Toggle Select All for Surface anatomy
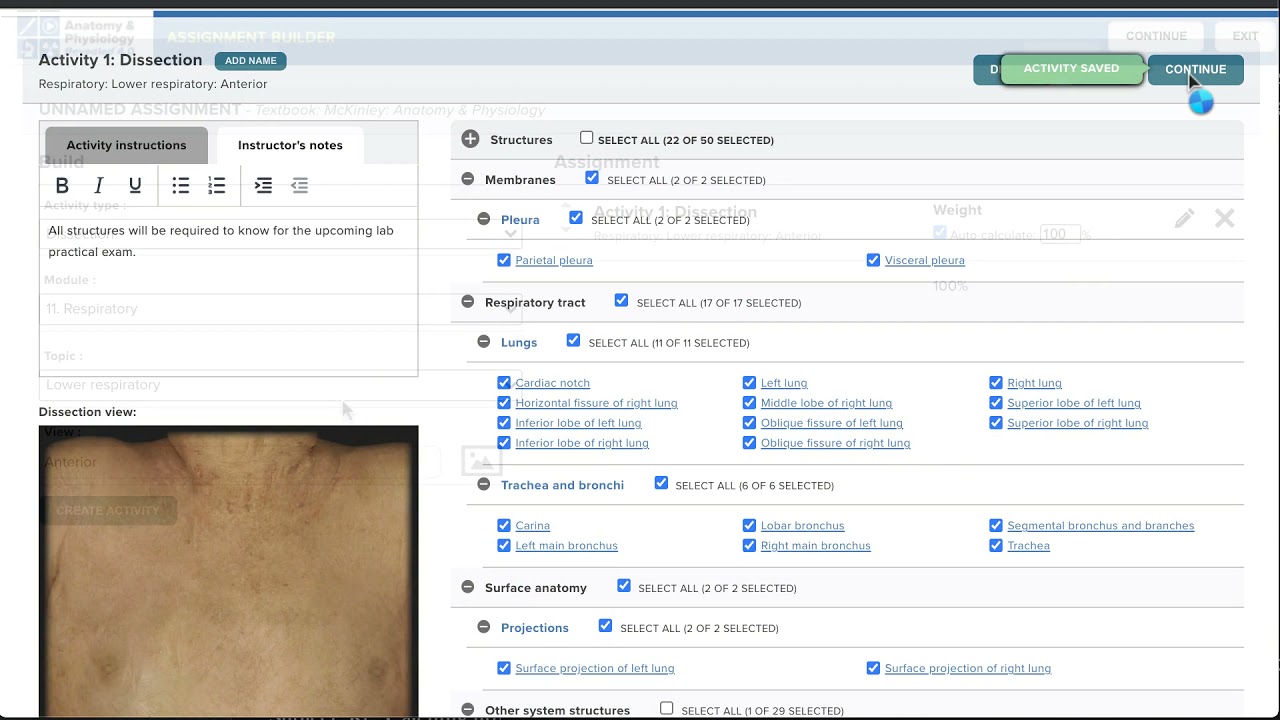1280x720 pixels. (624, 586)
